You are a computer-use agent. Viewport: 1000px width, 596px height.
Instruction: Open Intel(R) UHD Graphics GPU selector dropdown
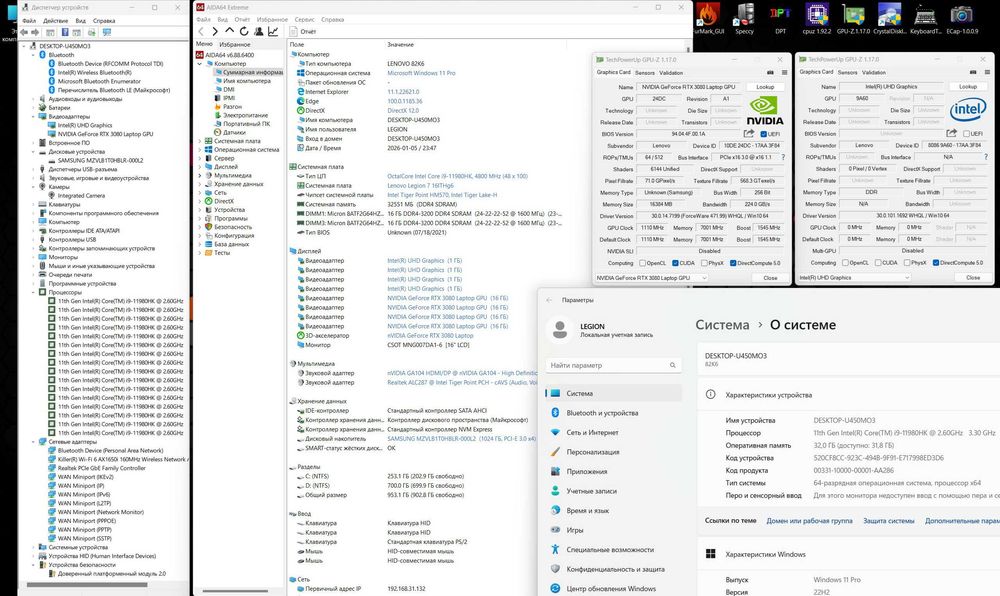point(854,277)
